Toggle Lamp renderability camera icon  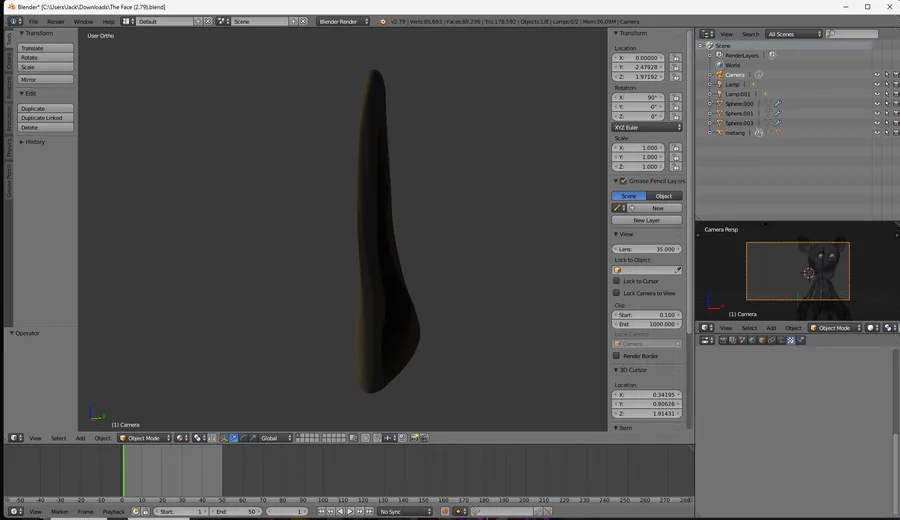[896, 84]
